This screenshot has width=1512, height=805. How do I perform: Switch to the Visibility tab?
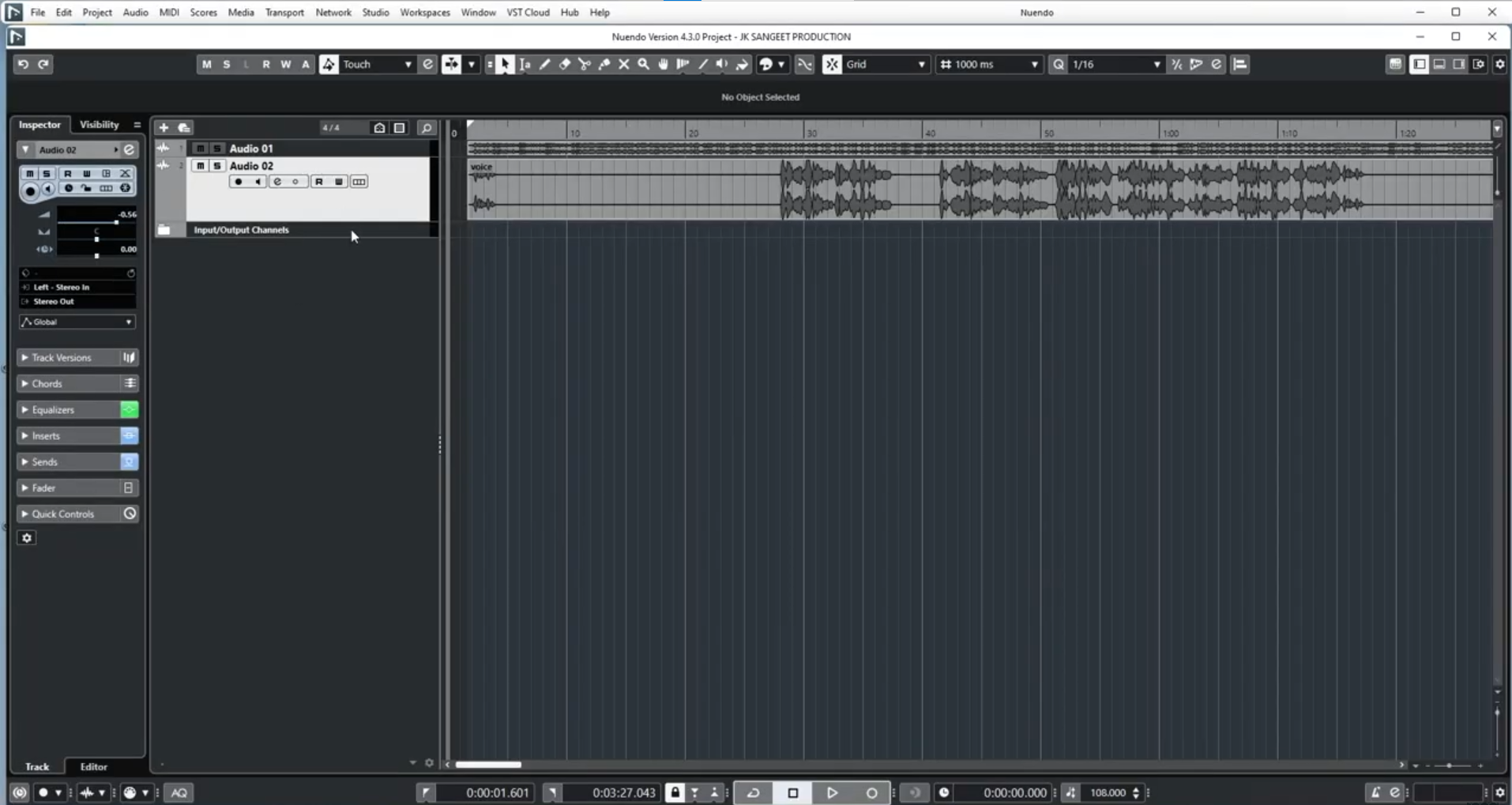(x=99, y=125)
